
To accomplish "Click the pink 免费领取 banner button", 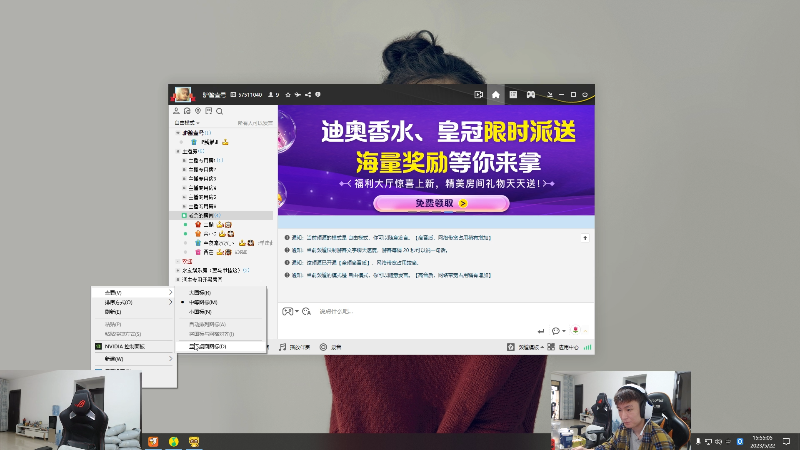I will coord(441,203).
